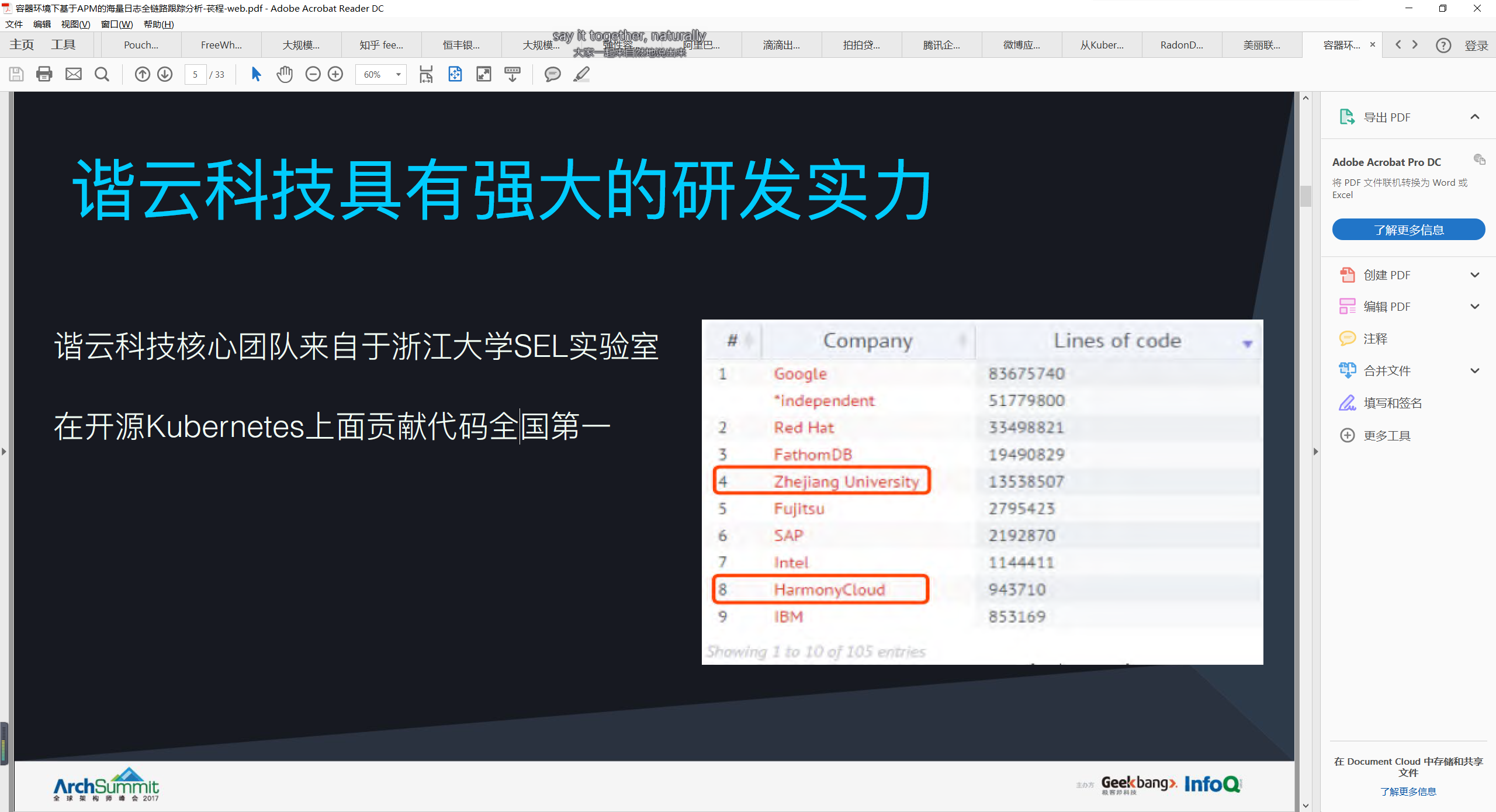Viewport: 1496px width, 812px height.
Task: Click the scrolling page display icon
Action: (x=427, y=74)
